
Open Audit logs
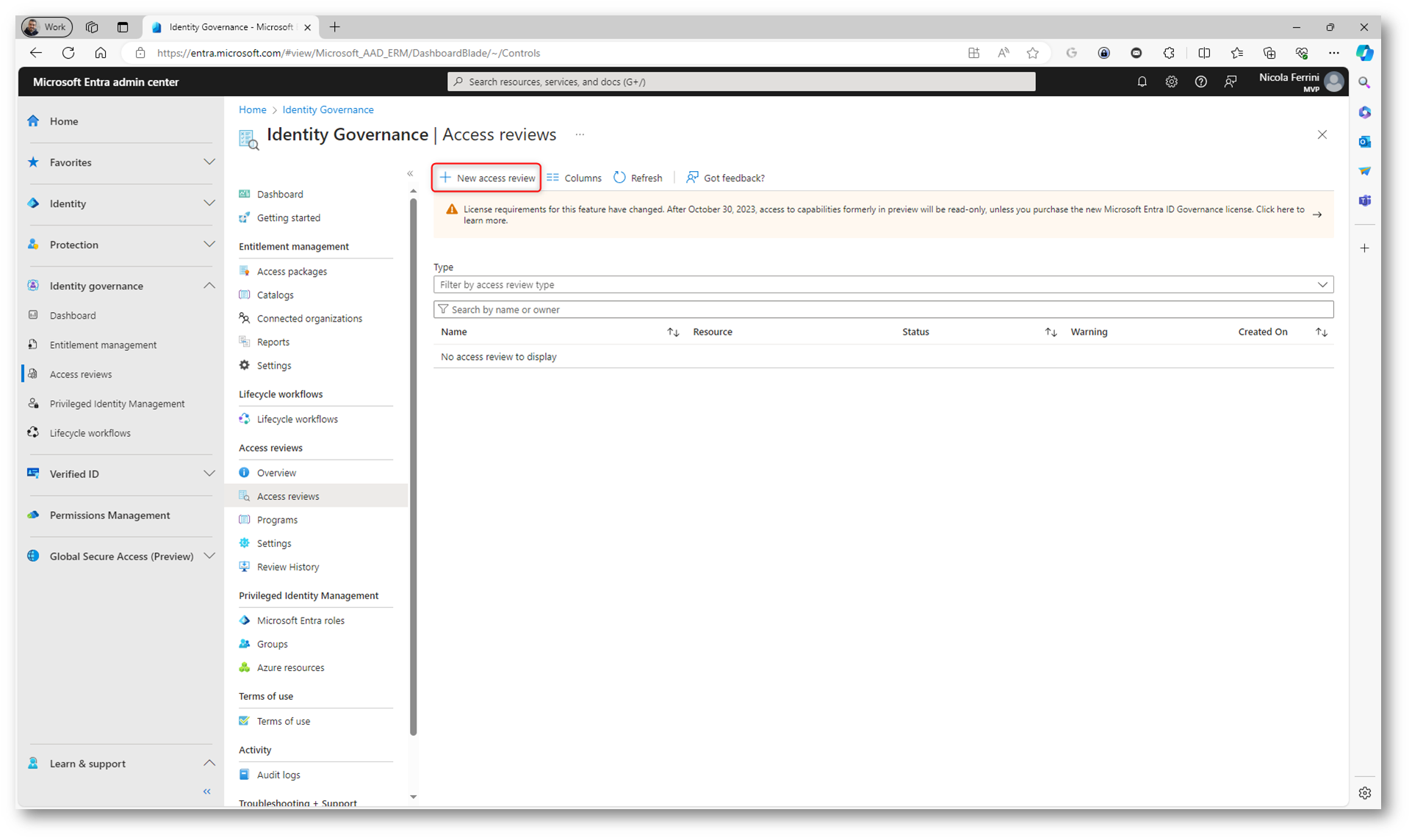coord(278,775)
